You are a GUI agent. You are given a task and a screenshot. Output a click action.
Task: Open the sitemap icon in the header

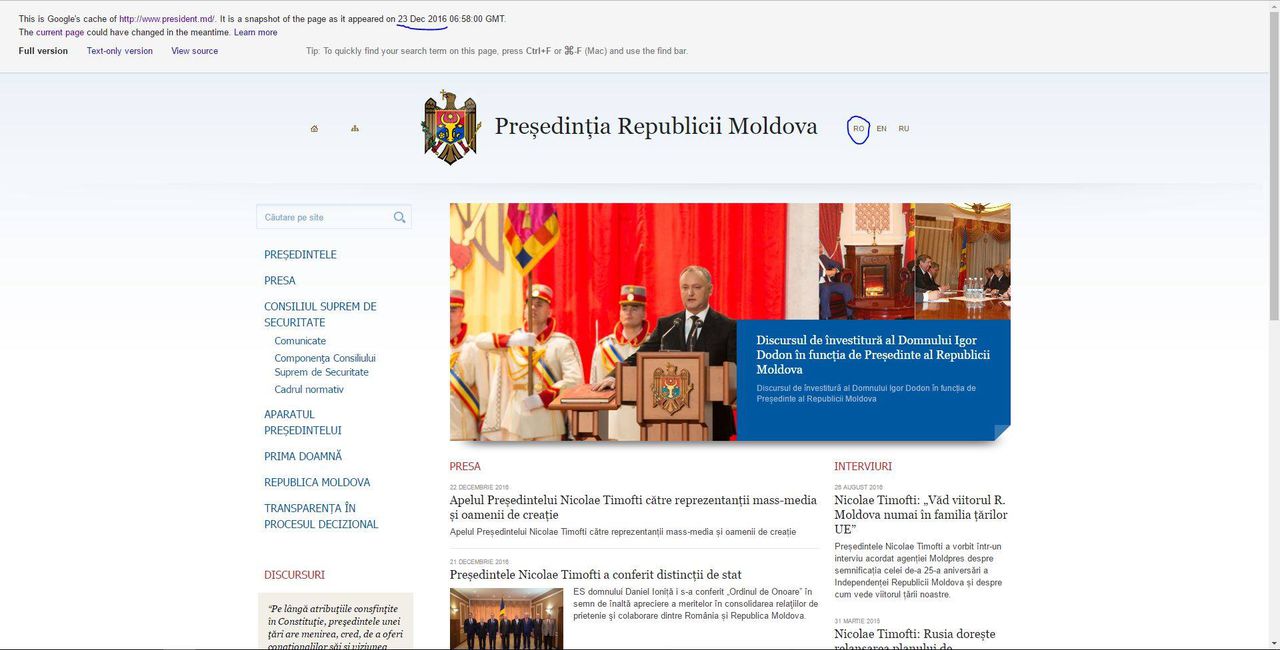[355, 128]
